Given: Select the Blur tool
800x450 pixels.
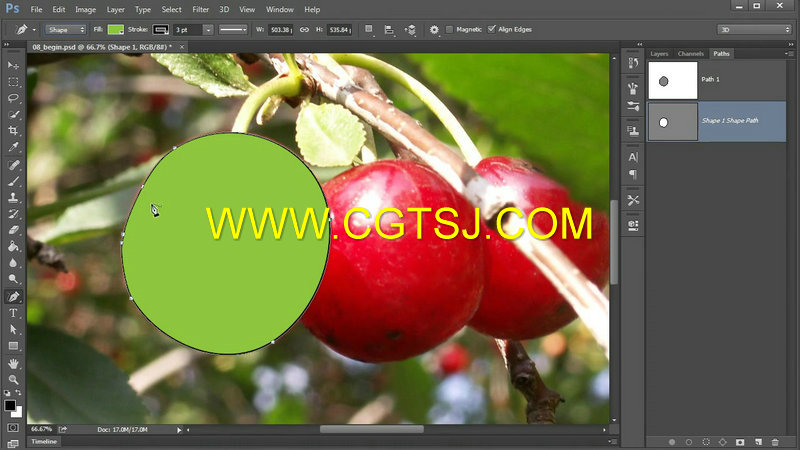Looking at the screenshot, I should point(13,263).
